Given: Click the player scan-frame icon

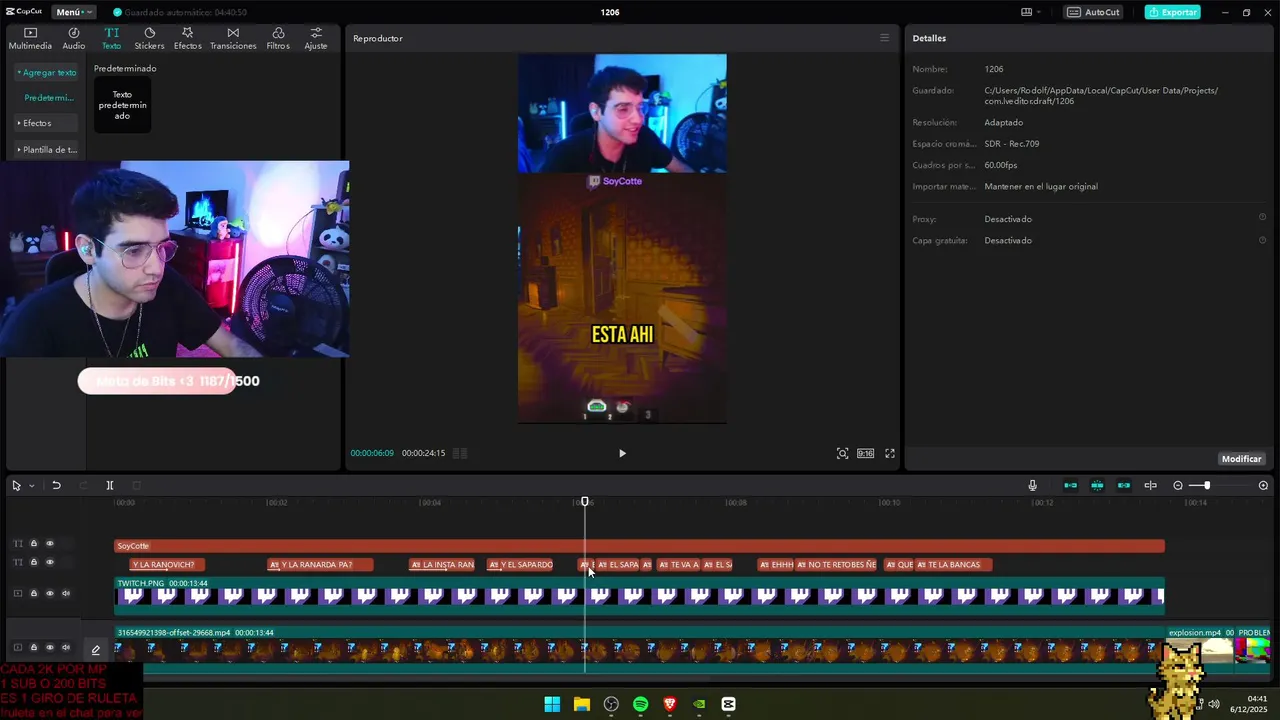Looking at the screenshot, I should pyautogui.click(x=842, y=453).
